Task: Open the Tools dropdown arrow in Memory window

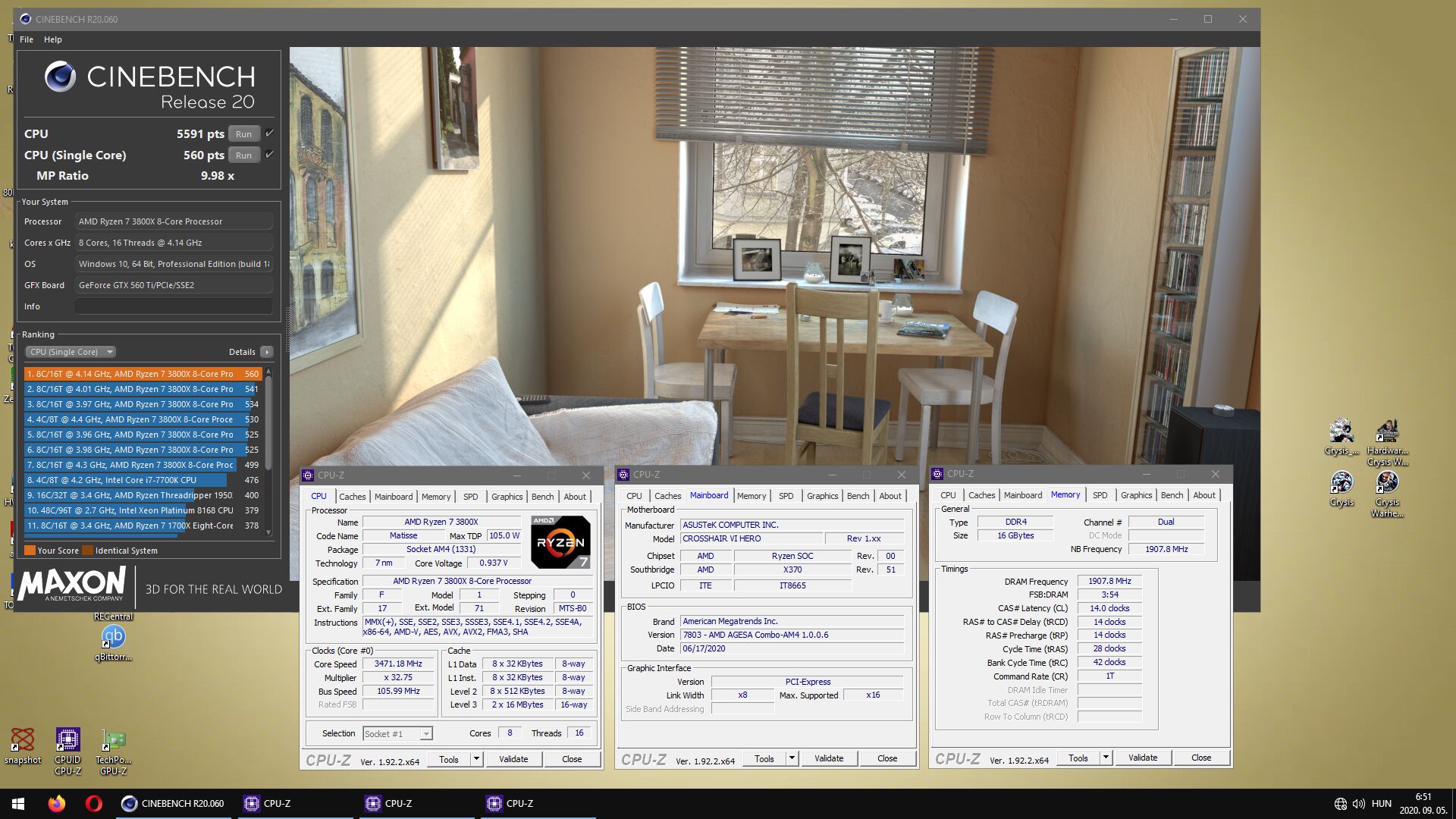Action: tap(1106, 758)
